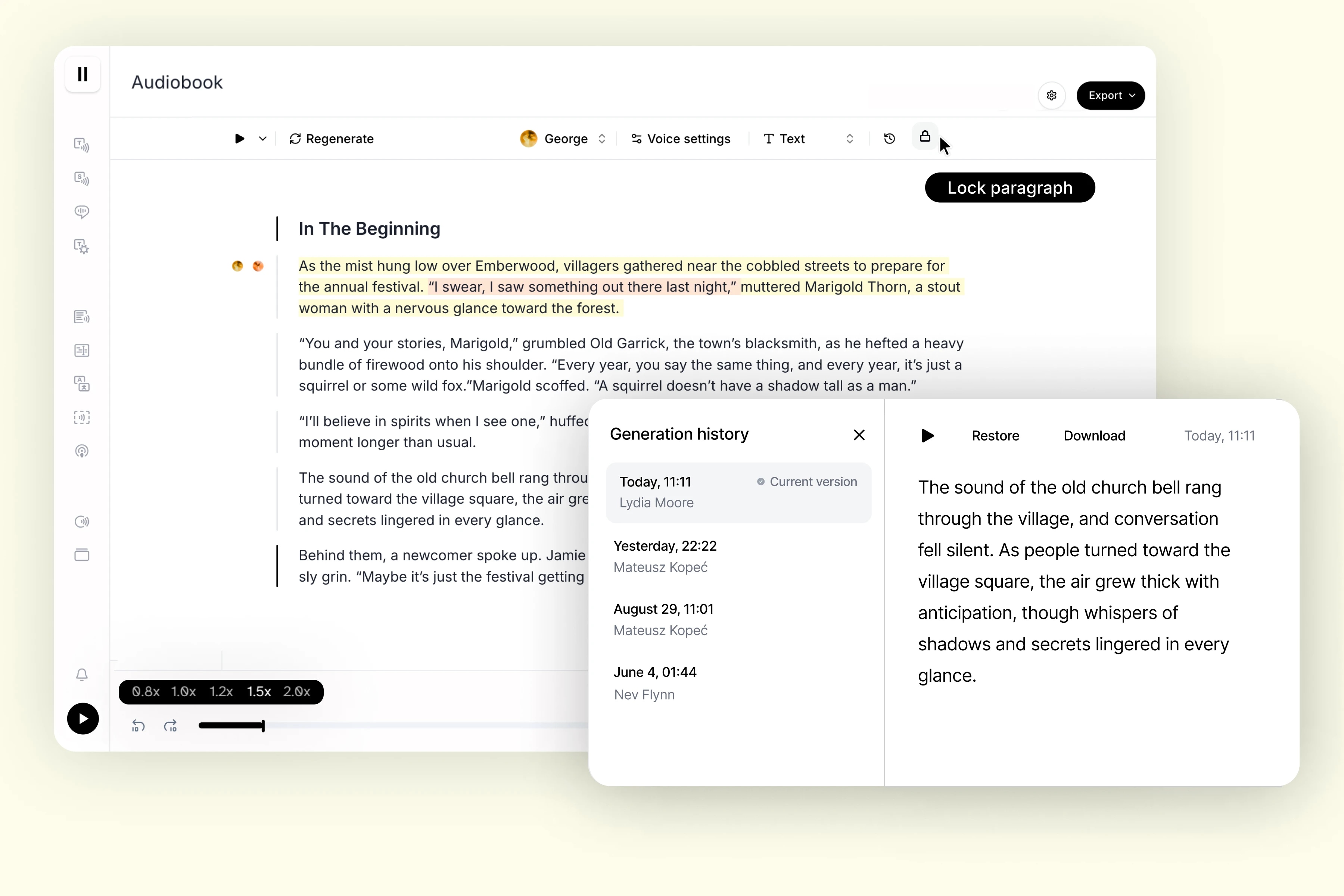Viewport: 1344px width, 896px height.
Task: Open the Text to Speech tool
Action: click(82, 145)
